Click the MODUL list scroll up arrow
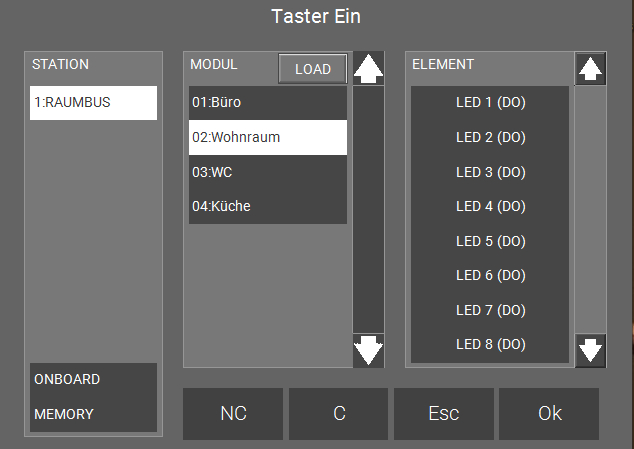 click(369, 69)
